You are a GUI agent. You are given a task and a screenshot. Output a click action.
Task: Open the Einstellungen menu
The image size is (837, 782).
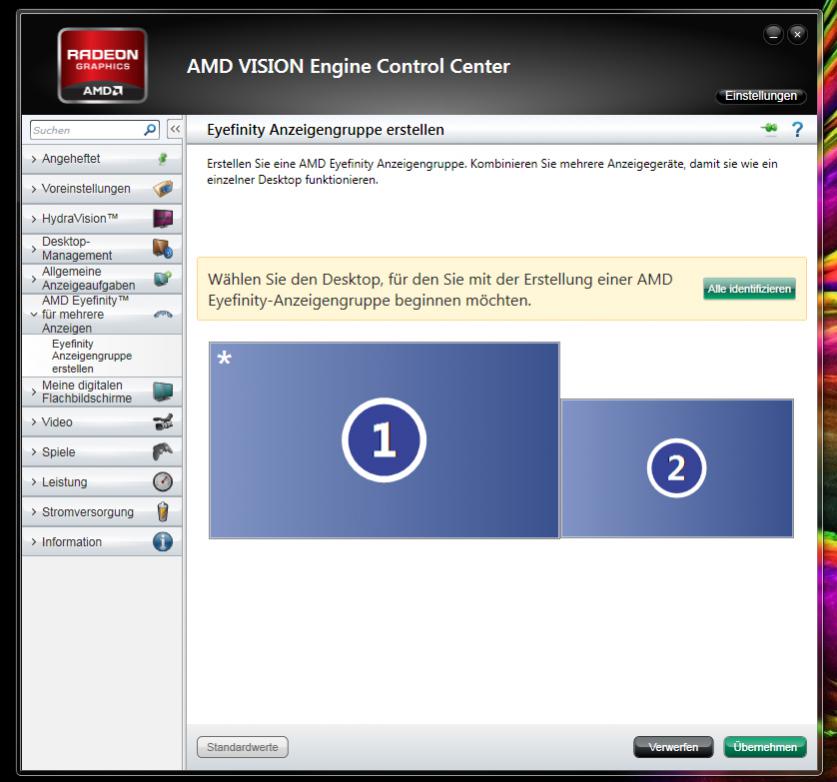(761, 96)
